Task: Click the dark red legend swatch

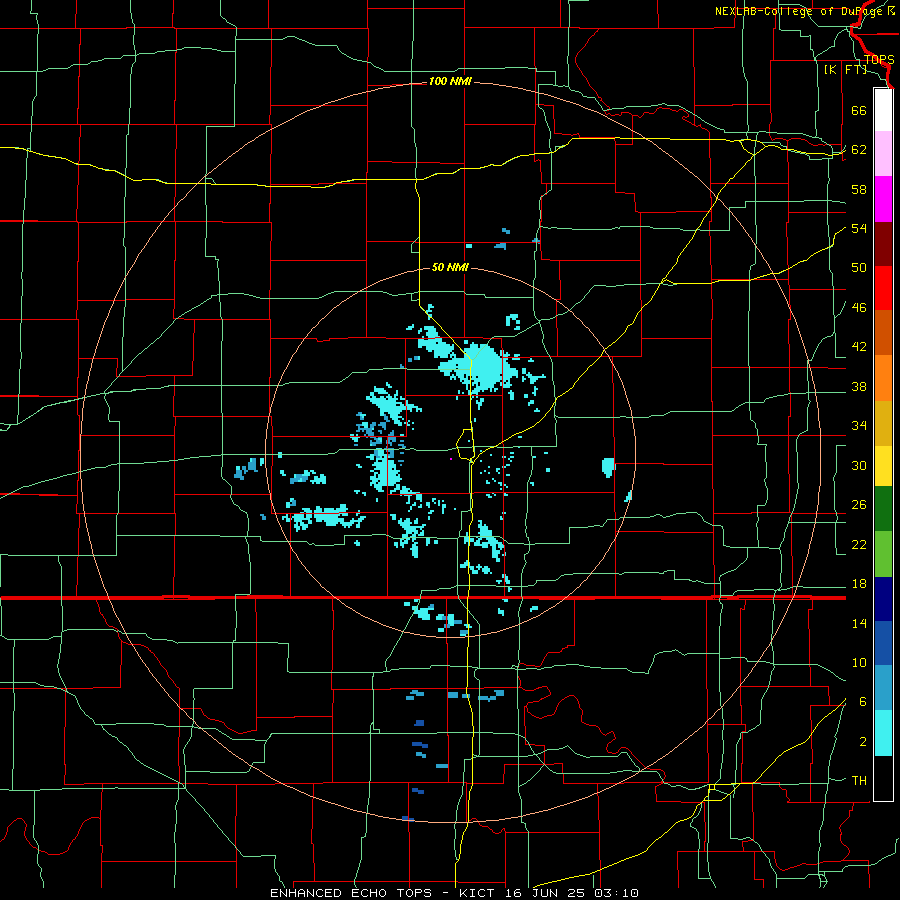Action: tap(883, 244)
